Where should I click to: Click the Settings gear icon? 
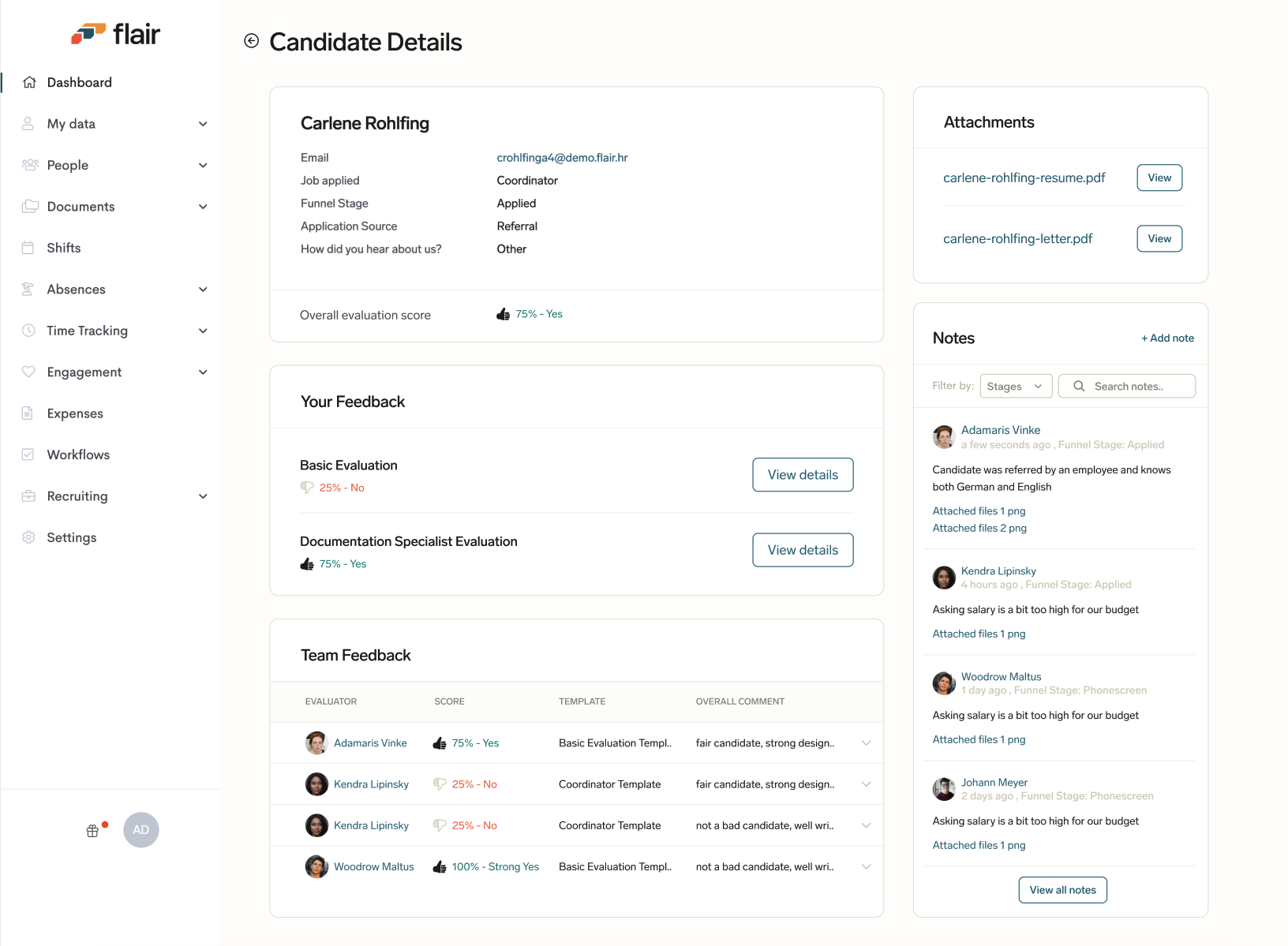pyautogui.click(x=28, y=537)
